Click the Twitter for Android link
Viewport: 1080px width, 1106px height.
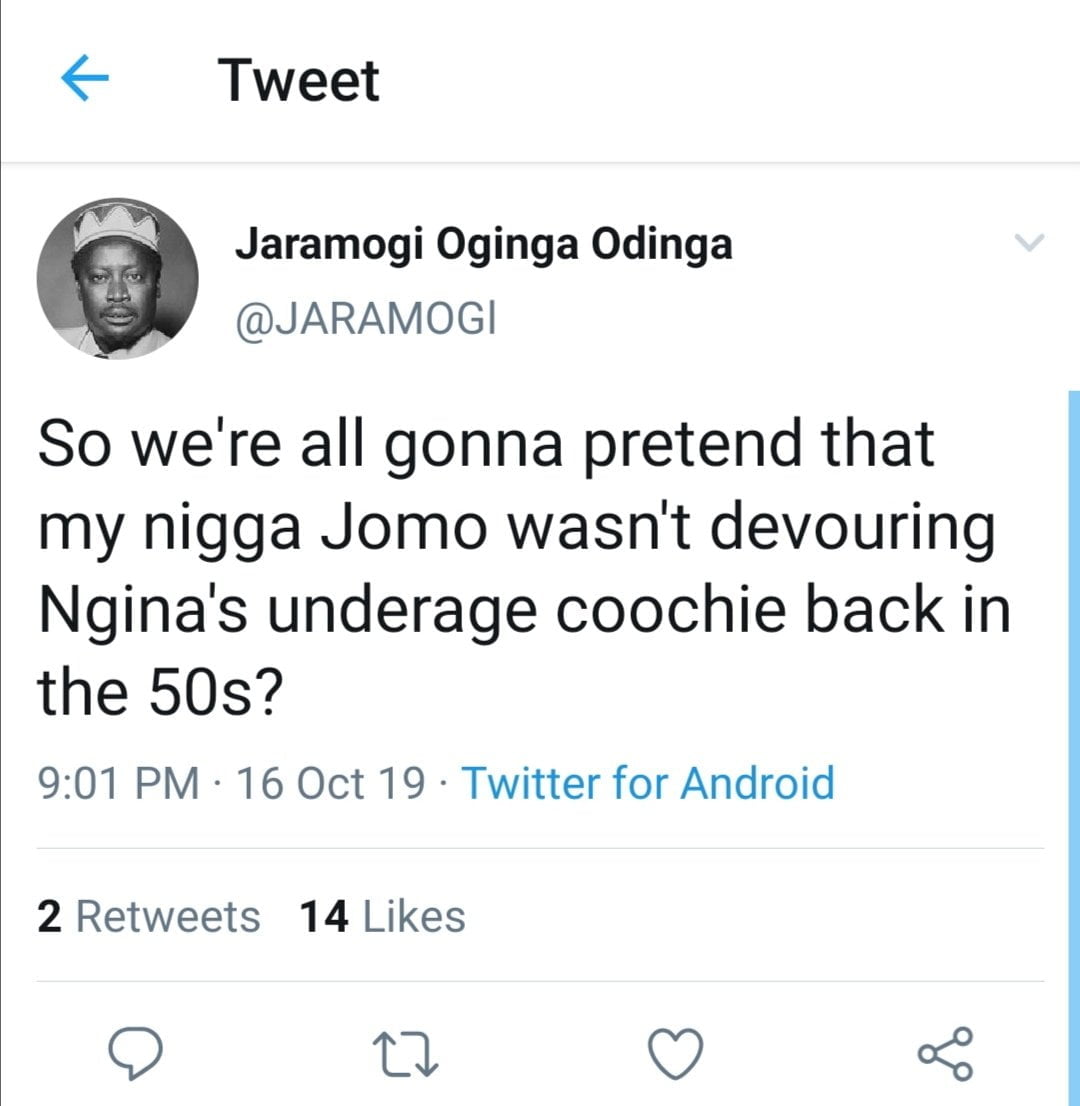(x=647, y=782)
